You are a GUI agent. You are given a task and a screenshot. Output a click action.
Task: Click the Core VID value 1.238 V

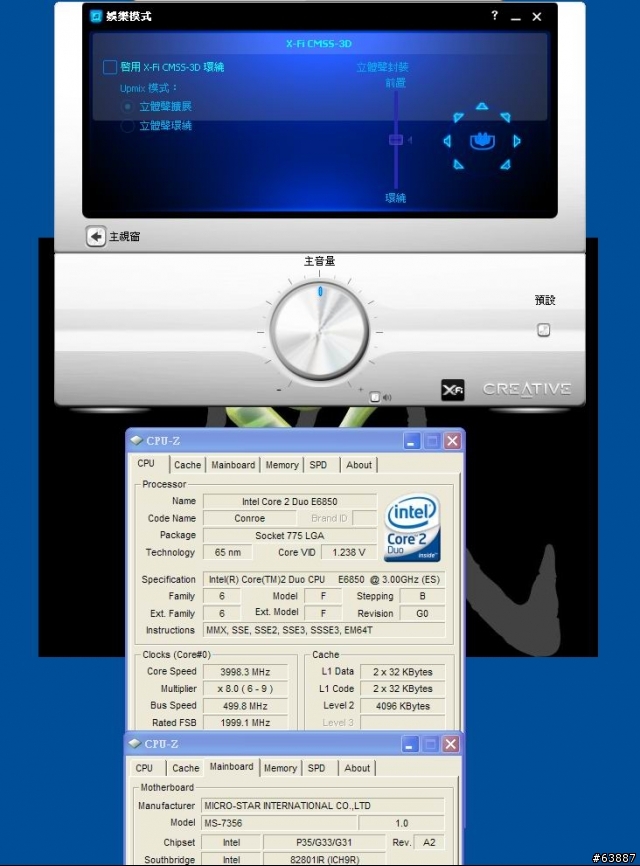click(x=349, y=552)
